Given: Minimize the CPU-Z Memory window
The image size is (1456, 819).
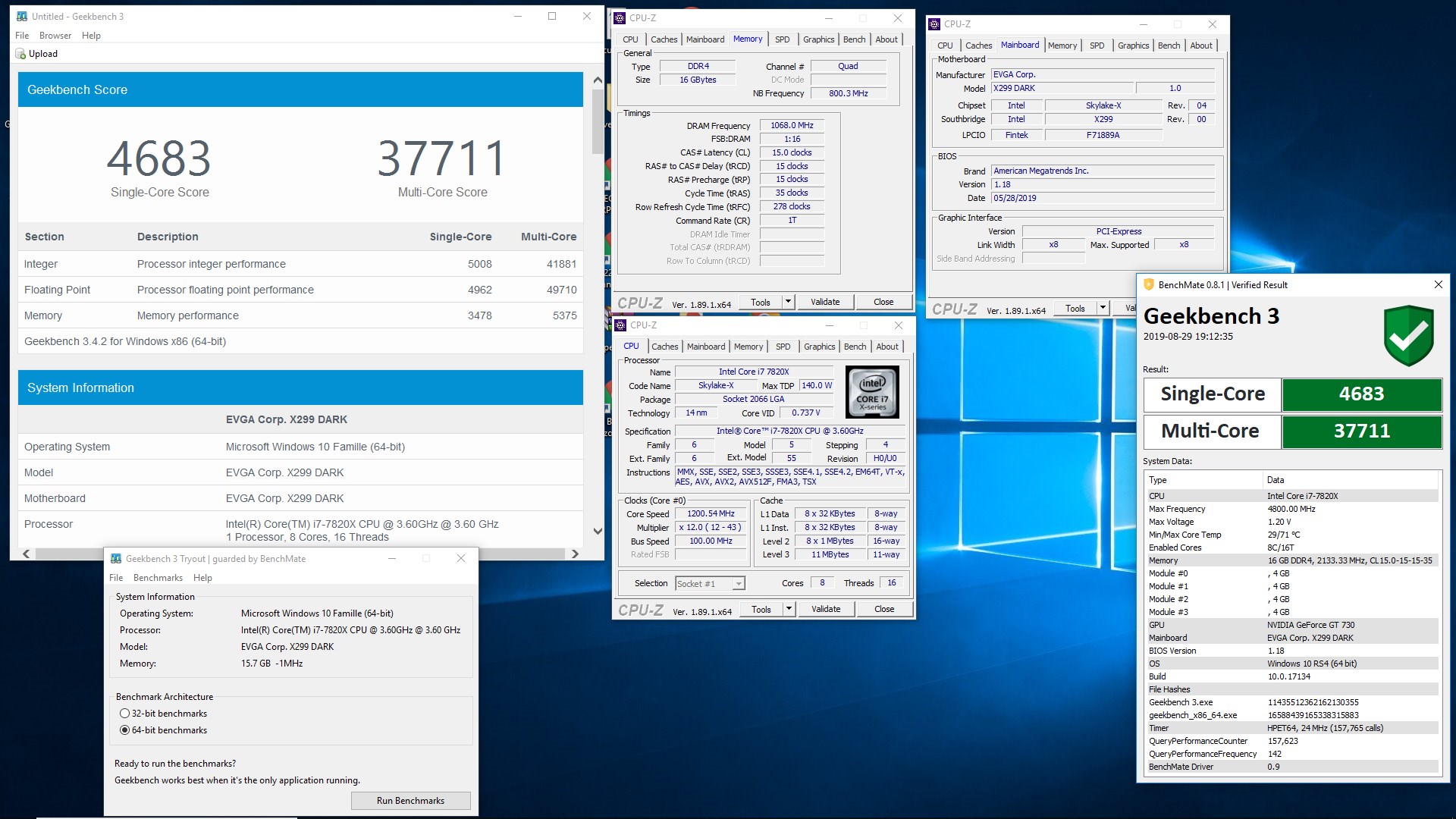Looking at the screenshot, I should pyautogui.click(x=829, y=18).
